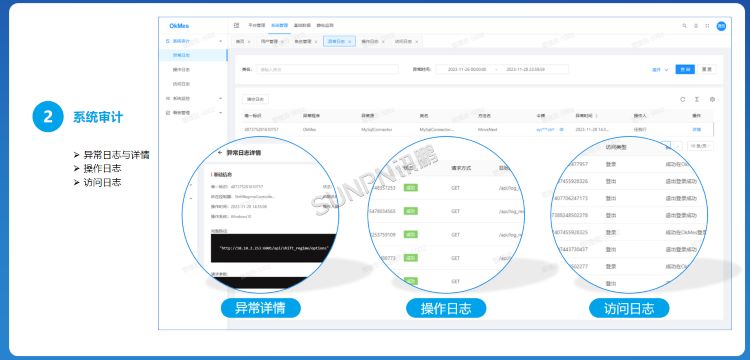Click the start date of the 异常时间 range
750x360 pixels.
(467, 69)
